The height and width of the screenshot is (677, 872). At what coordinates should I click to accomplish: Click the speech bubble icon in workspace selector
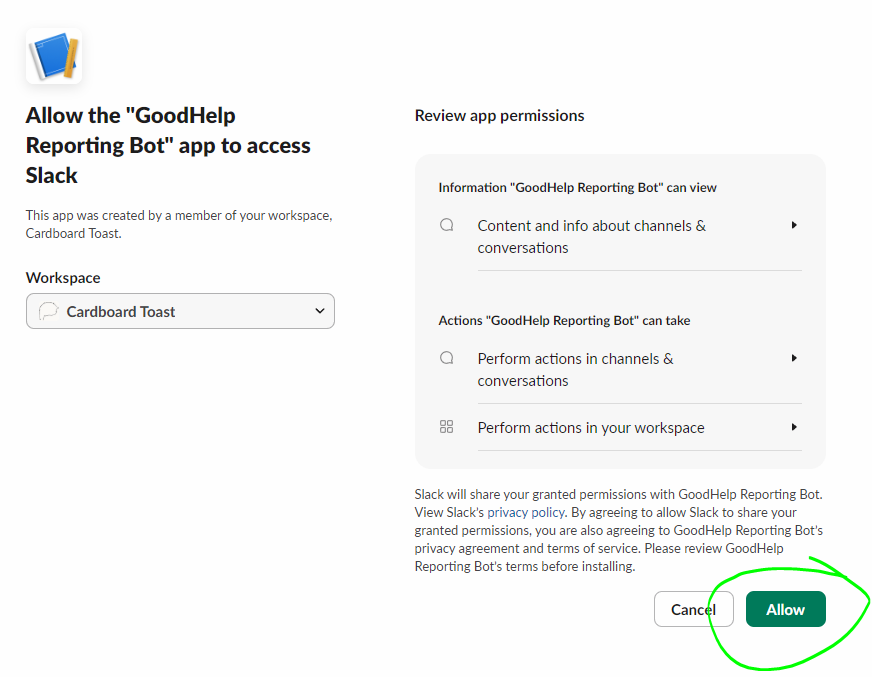[49, 311]
